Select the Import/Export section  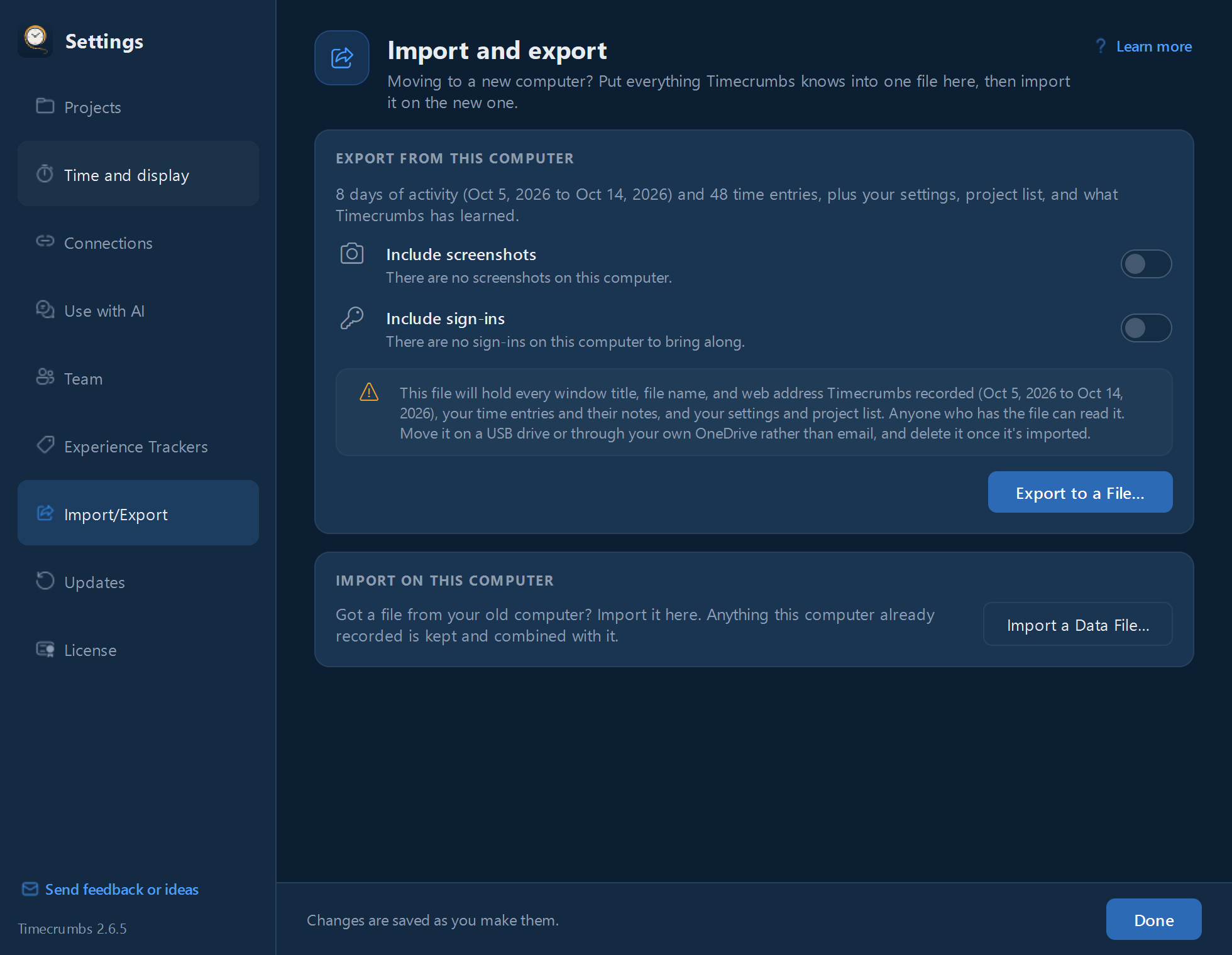pyautogui.click(x=138, y=514)
